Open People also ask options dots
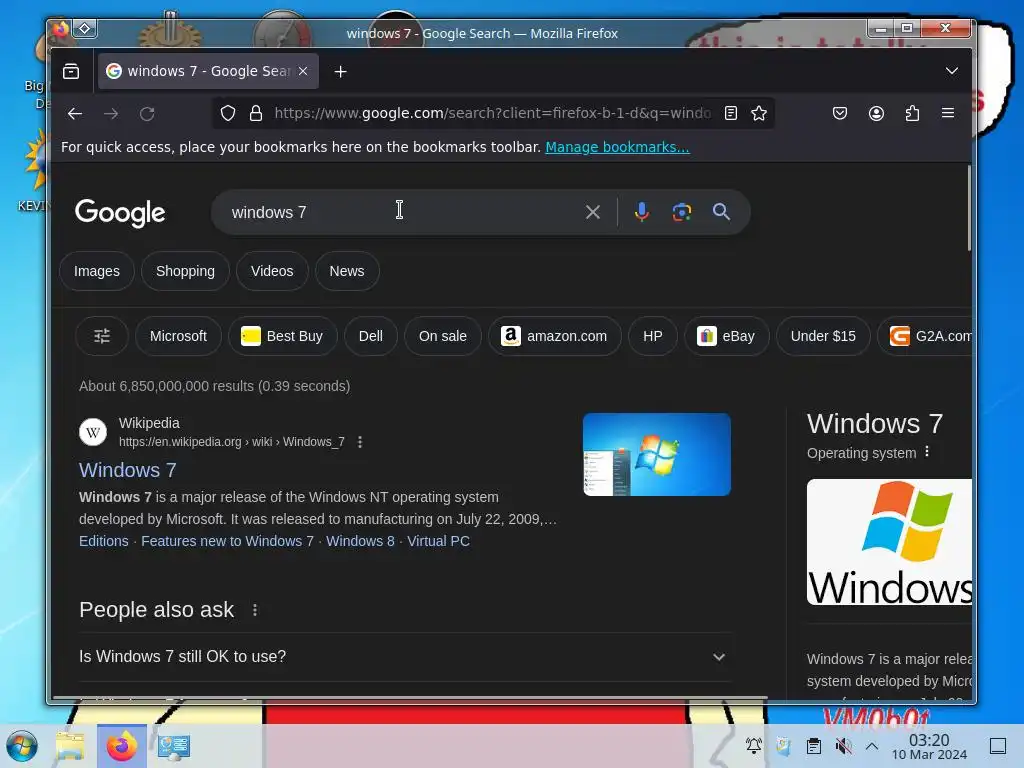 click(x=255, y=610)
